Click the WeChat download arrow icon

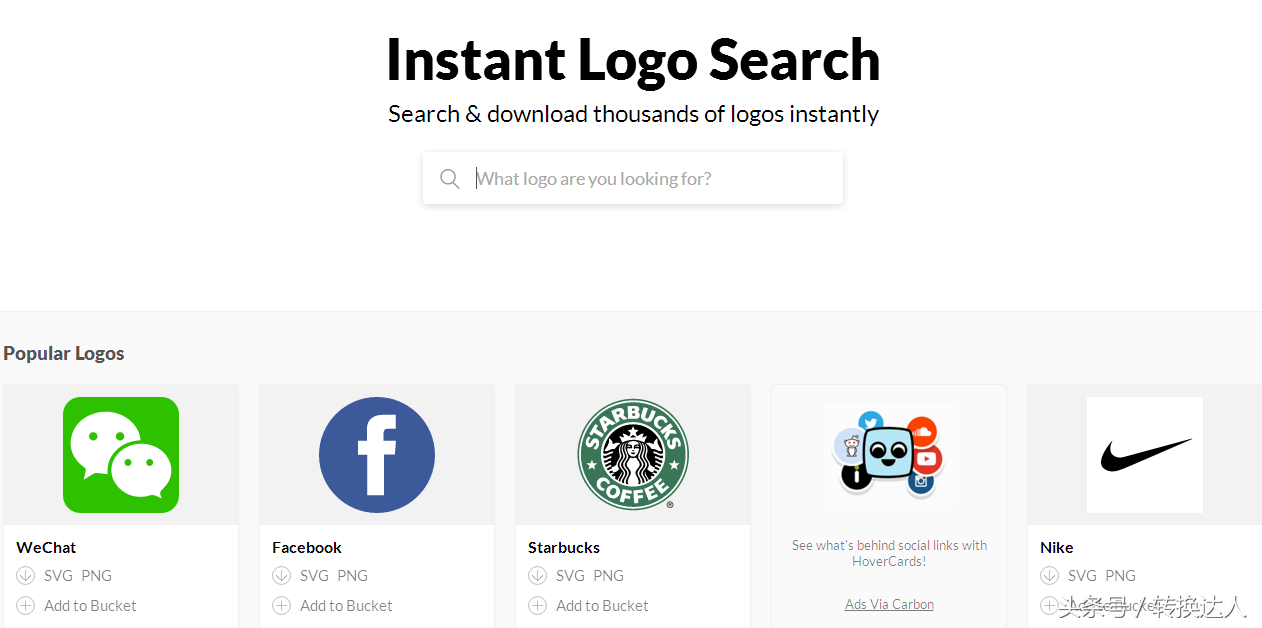coord(26,575)
